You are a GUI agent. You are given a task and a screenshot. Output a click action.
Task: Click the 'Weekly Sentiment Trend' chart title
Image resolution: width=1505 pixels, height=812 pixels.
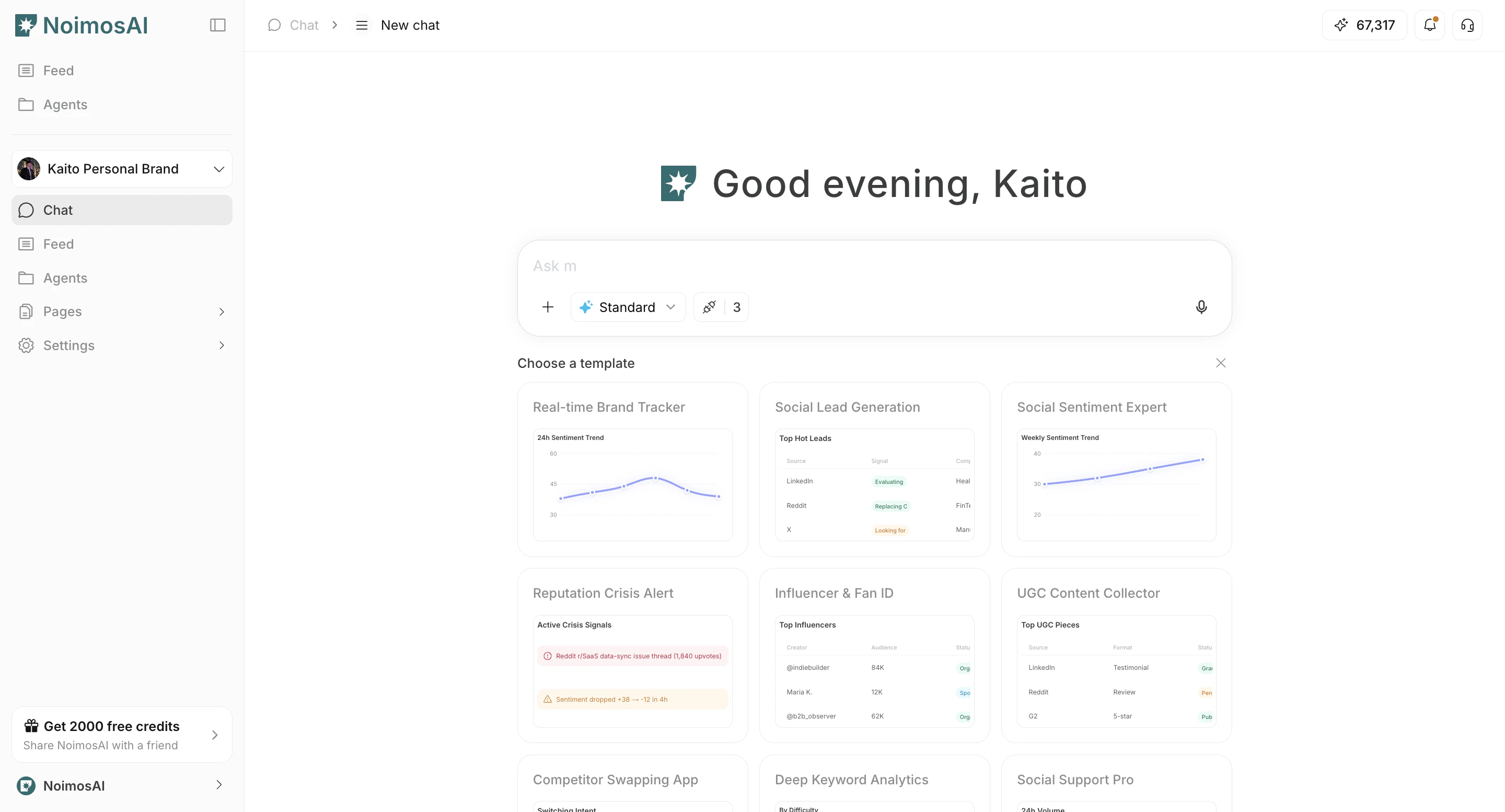pos(1060,437)
